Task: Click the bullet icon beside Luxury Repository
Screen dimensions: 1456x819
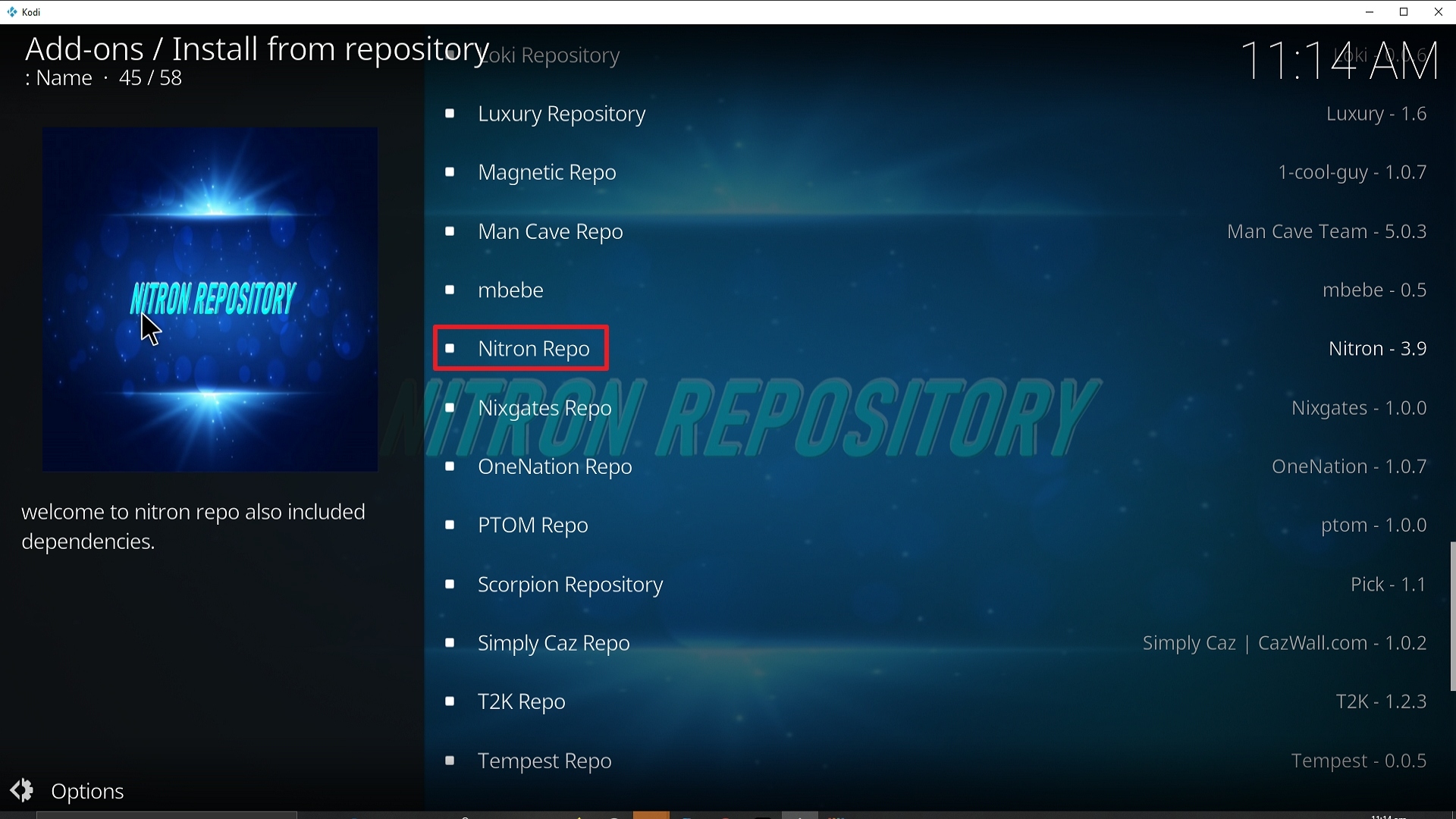Action: [x=450, y=114]
